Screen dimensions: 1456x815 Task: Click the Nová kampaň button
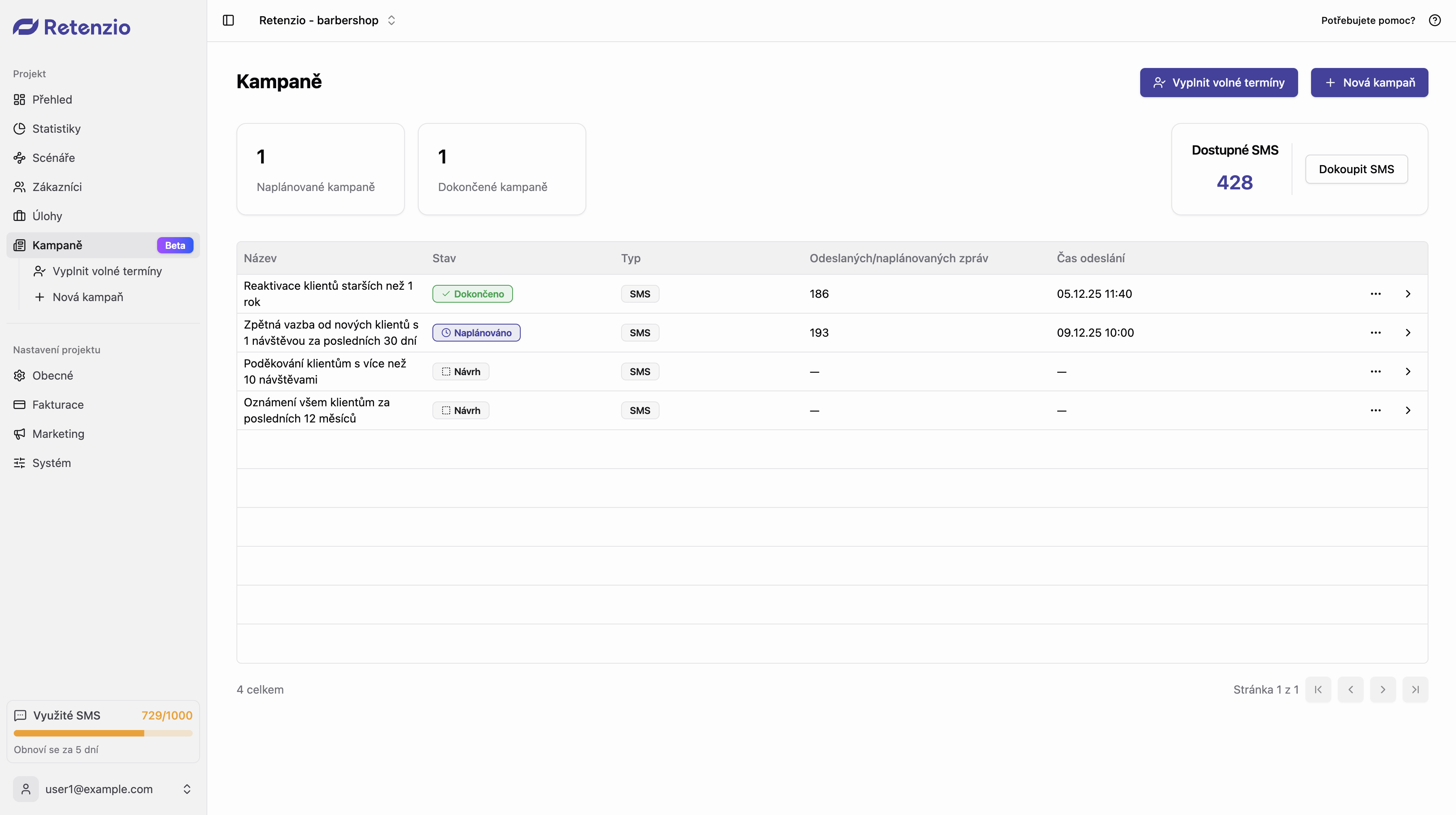tap(1369, 83)
